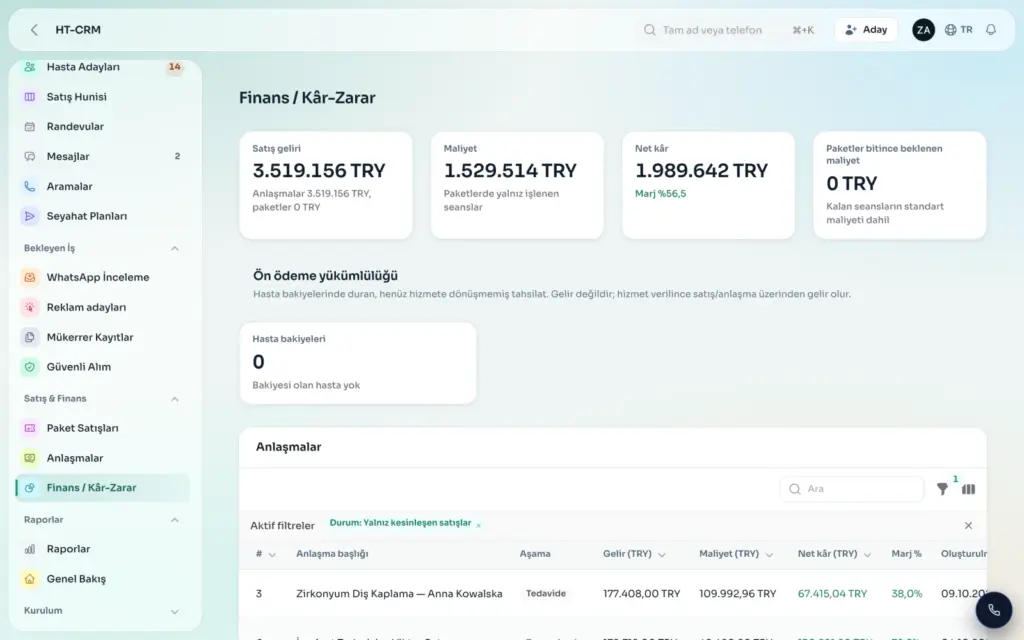Click the Paket Satışları icon

(x=29, y=428)
